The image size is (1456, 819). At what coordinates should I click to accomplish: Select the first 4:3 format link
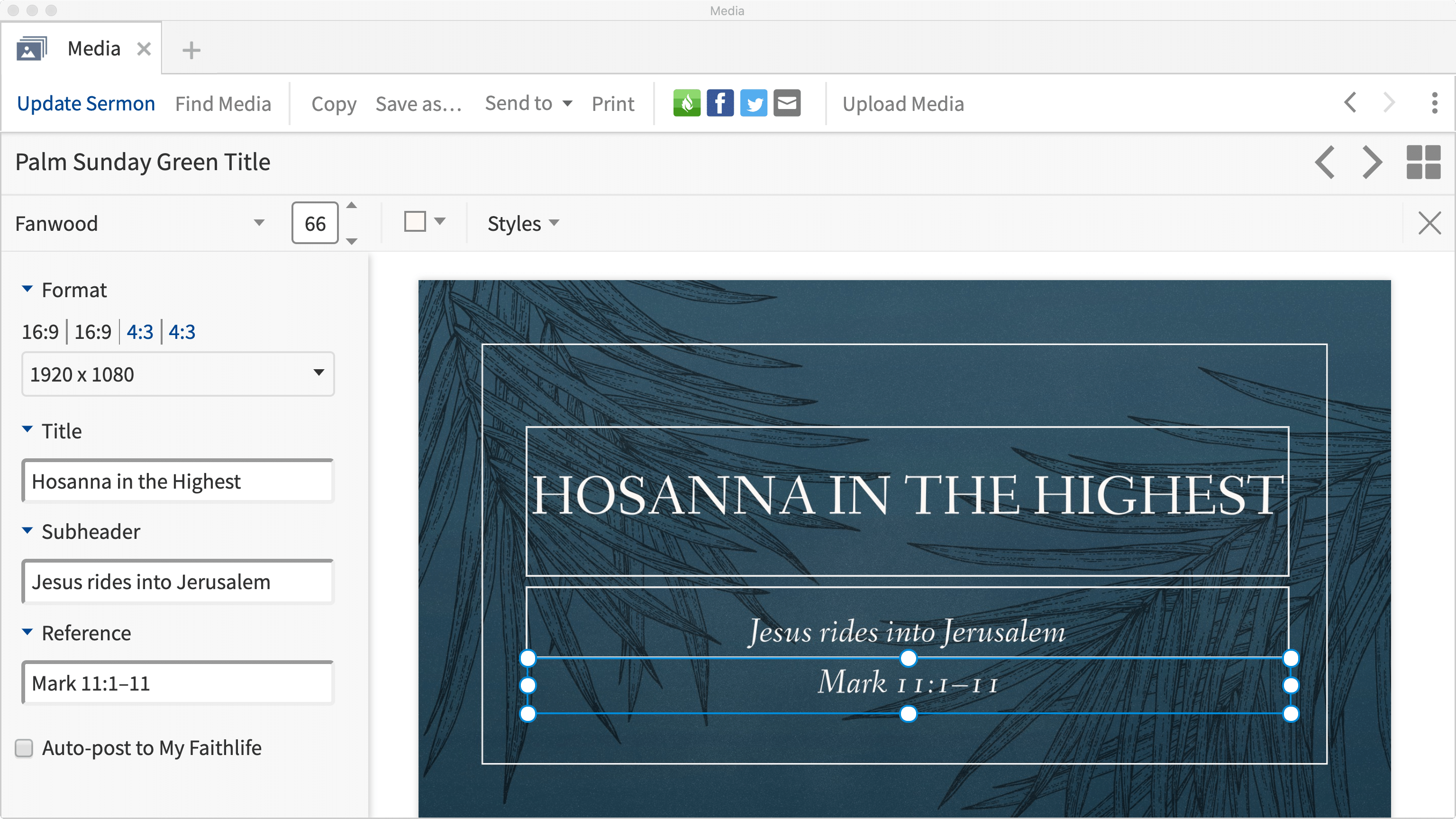tap(140, 332)
